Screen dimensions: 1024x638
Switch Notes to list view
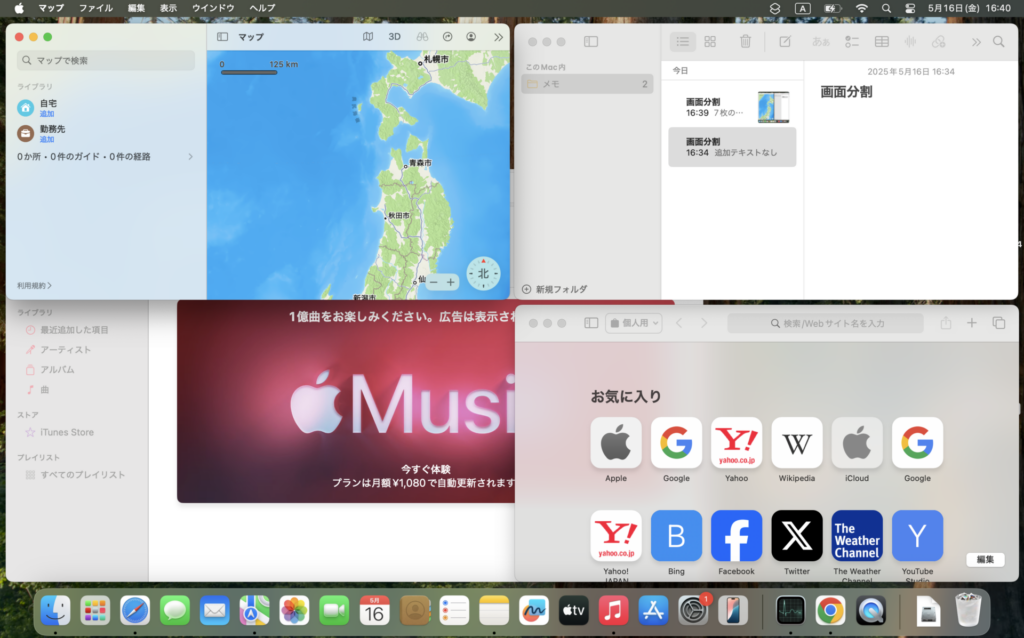pyautogui.click(x=682, y=42)
